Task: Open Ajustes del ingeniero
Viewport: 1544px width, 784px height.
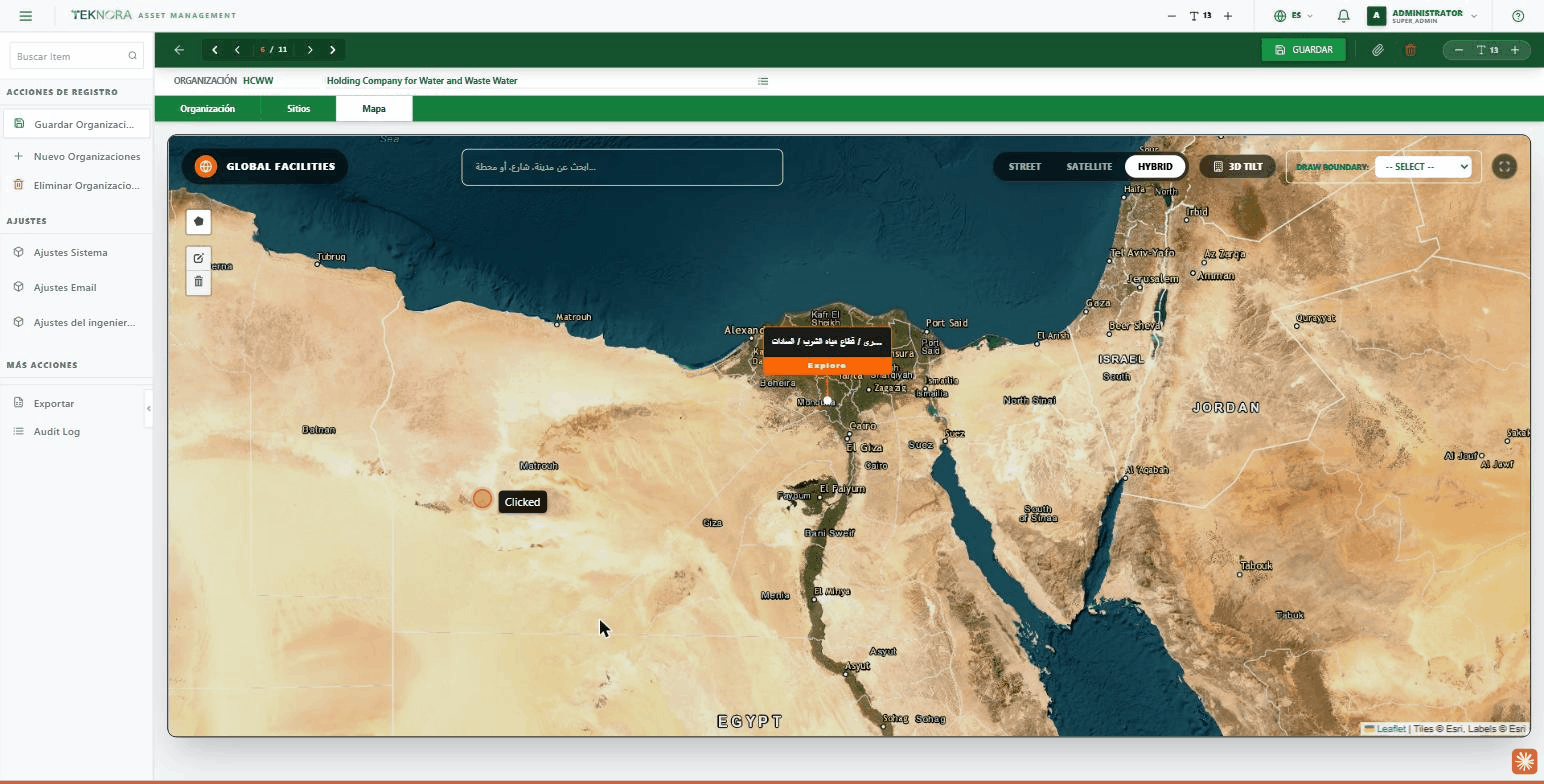Action: tap(77, 322)
